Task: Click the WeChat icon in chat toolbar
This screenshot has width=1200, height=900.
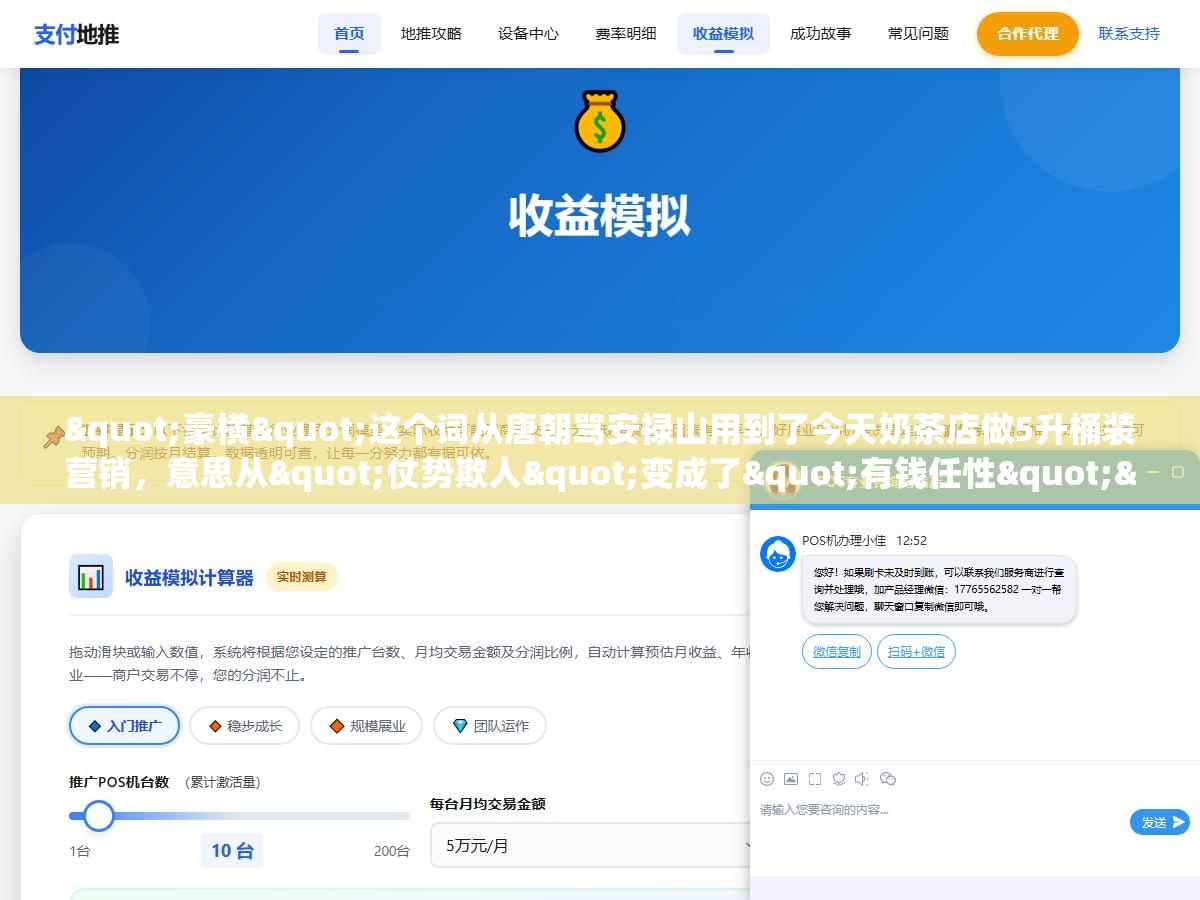Action: tap(888, 779)
